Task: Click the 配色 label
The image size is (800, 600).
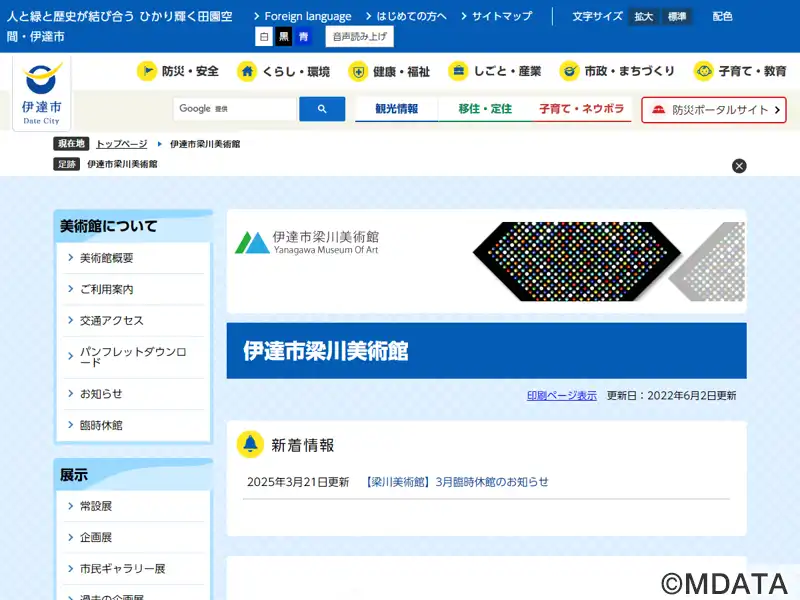Action: click(722, 17)
